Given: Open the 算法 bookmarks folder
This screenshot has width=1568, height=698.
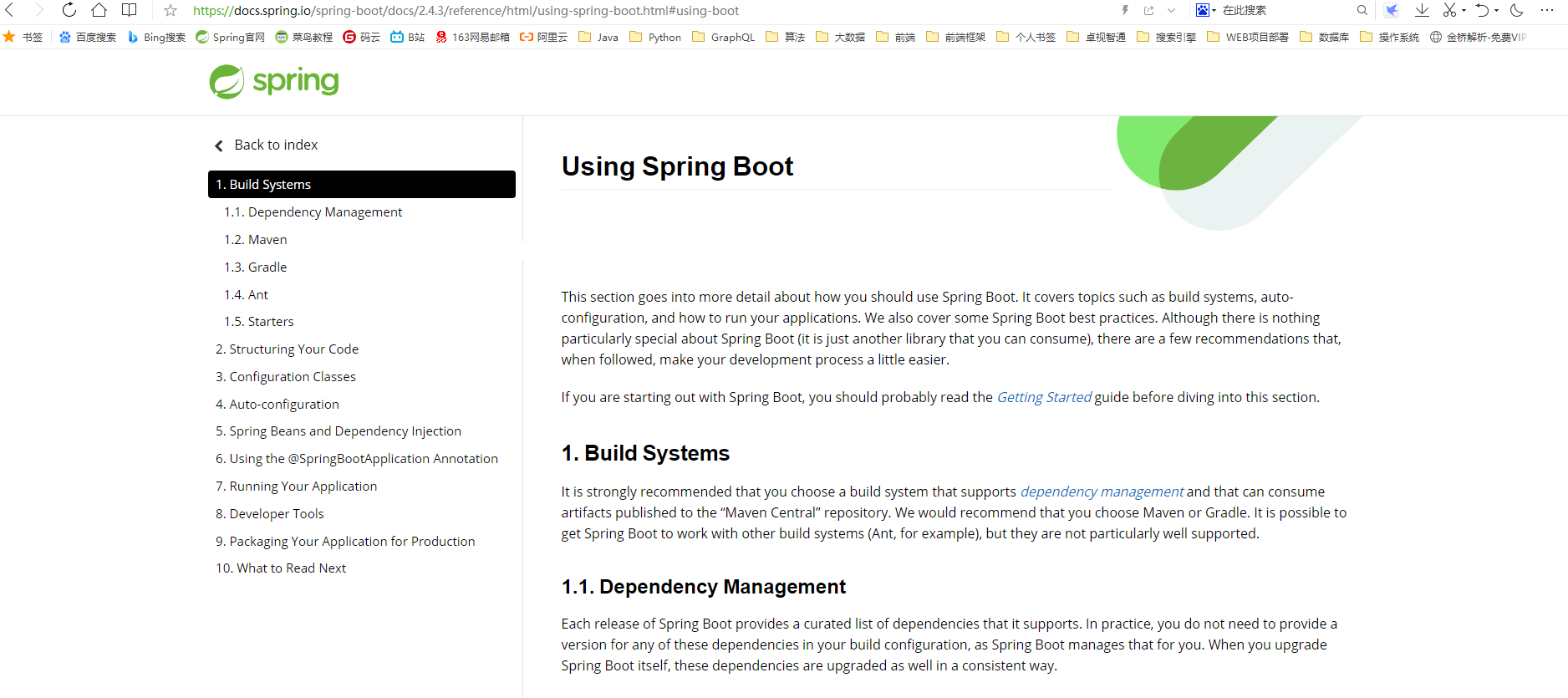Looking at the screenshot, I should coord(786,37).
